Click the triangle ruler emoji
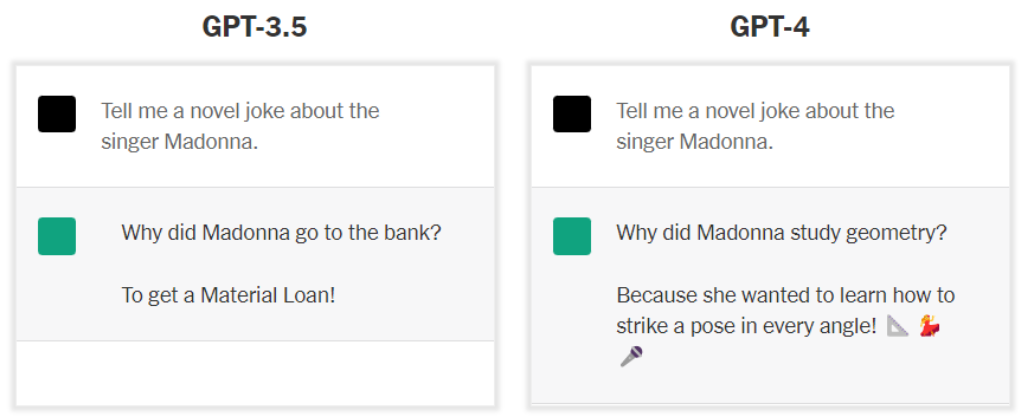The image size is (1022, 420). [898, 326]
